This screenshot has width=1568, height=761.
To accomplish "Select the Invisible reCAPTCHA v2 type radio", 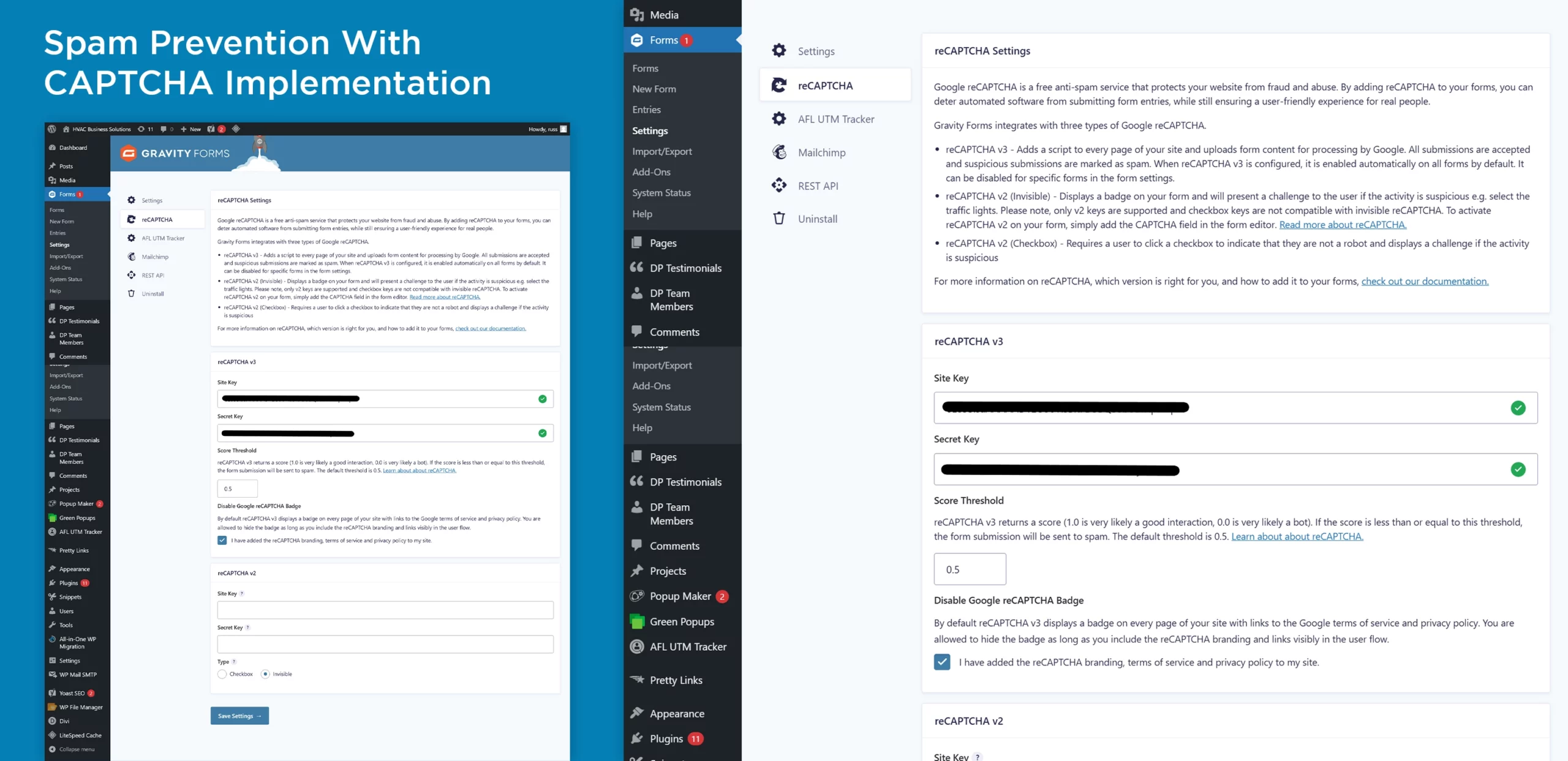I will pos(265,674).
